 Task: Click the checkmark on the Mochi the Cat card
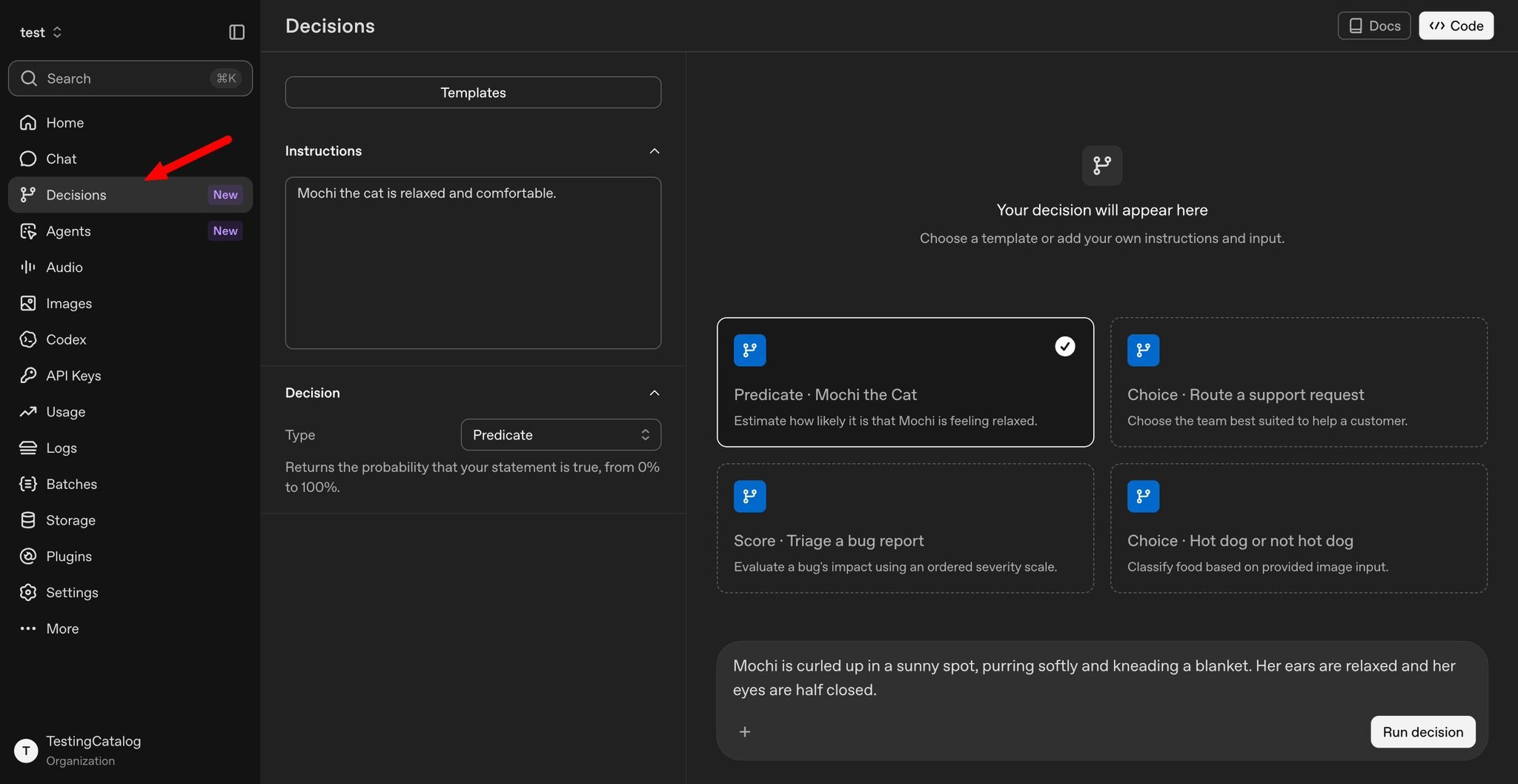[x=1065, y=346]
